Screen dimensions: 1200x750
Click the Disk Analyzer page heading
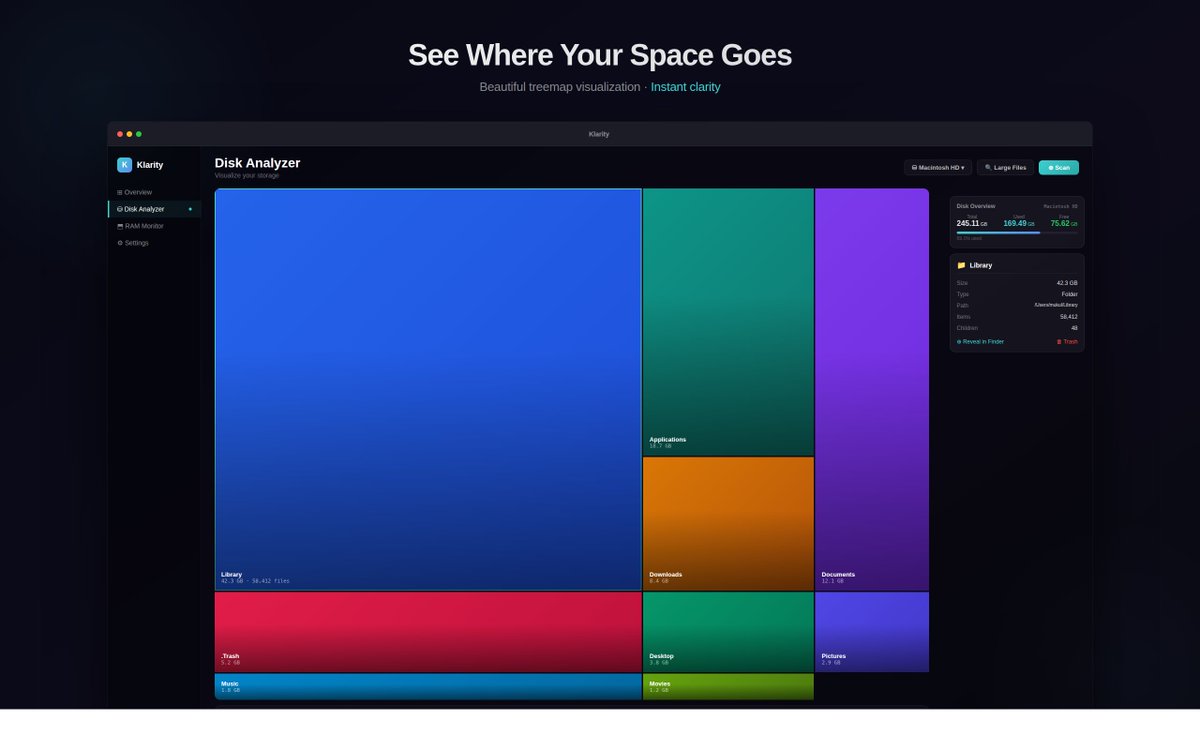[257, 163]
